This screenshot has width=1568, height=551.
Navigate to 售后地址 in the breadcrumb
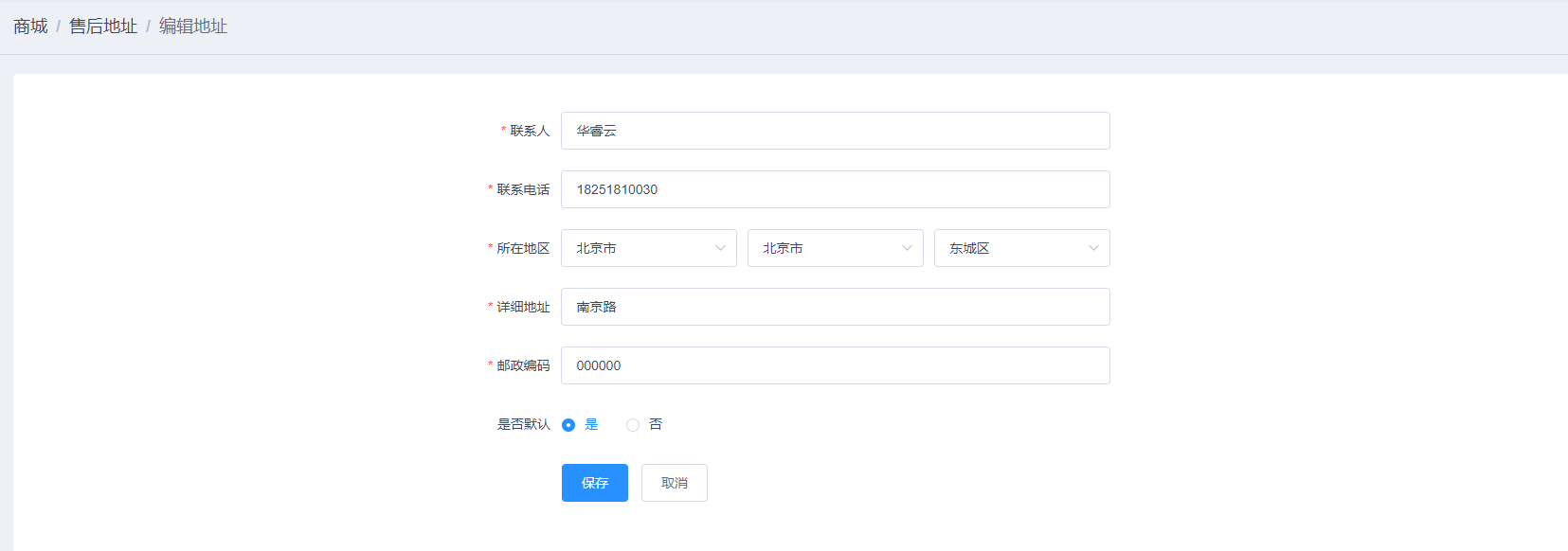click(103, 27)
